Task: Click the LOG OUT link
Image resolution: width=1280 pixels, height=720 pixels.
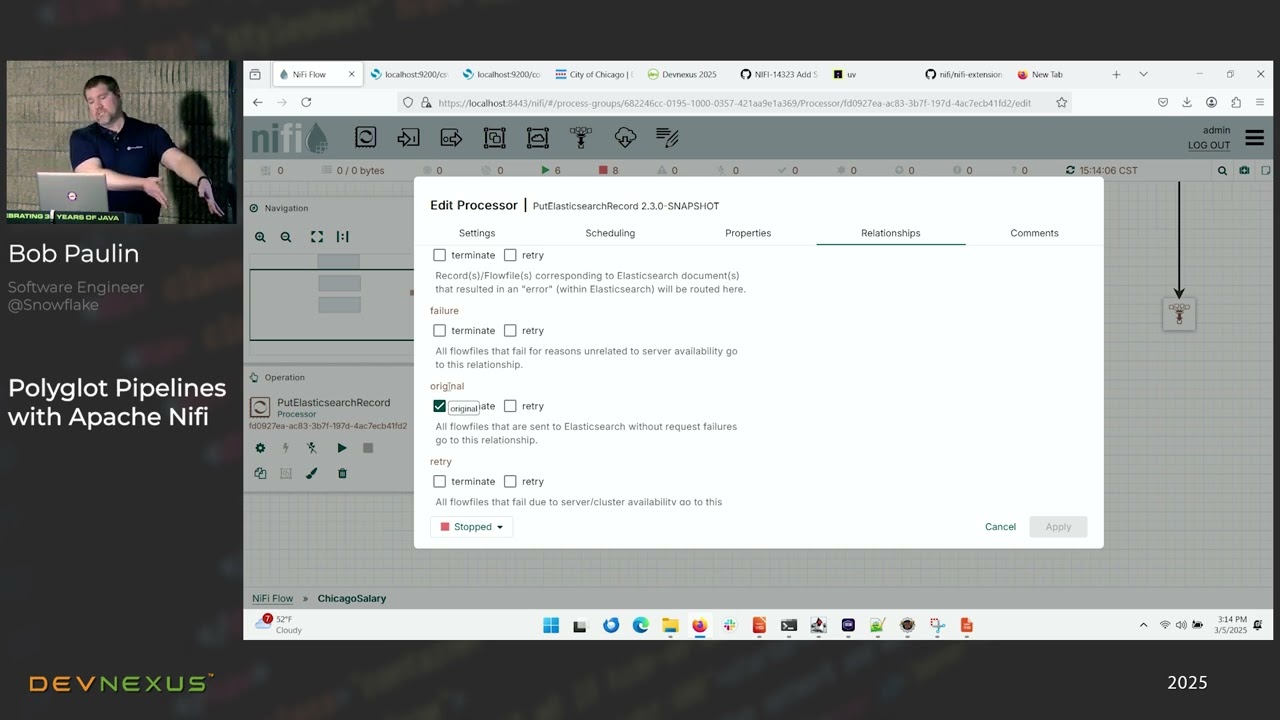Action: [x=1209, y=145]
